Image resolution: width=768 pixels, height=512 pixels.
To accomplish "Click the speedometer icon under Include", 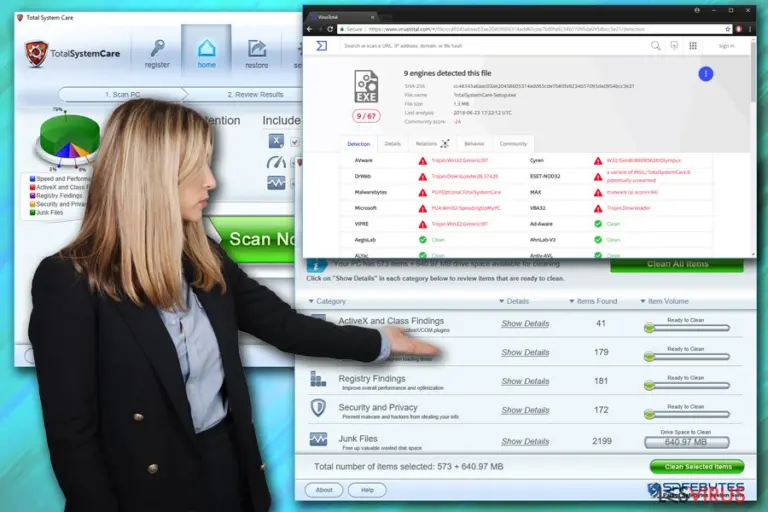I will click(276, 162).
